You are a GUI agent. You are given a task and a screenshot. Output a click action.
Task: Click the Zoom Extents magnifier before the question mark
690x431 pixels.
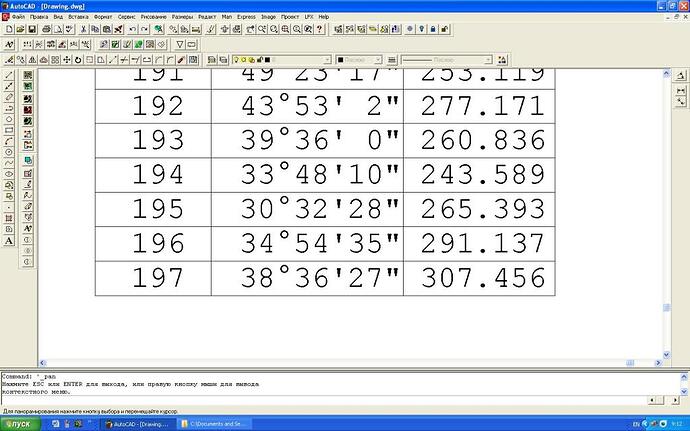click(x=308, y=29)
